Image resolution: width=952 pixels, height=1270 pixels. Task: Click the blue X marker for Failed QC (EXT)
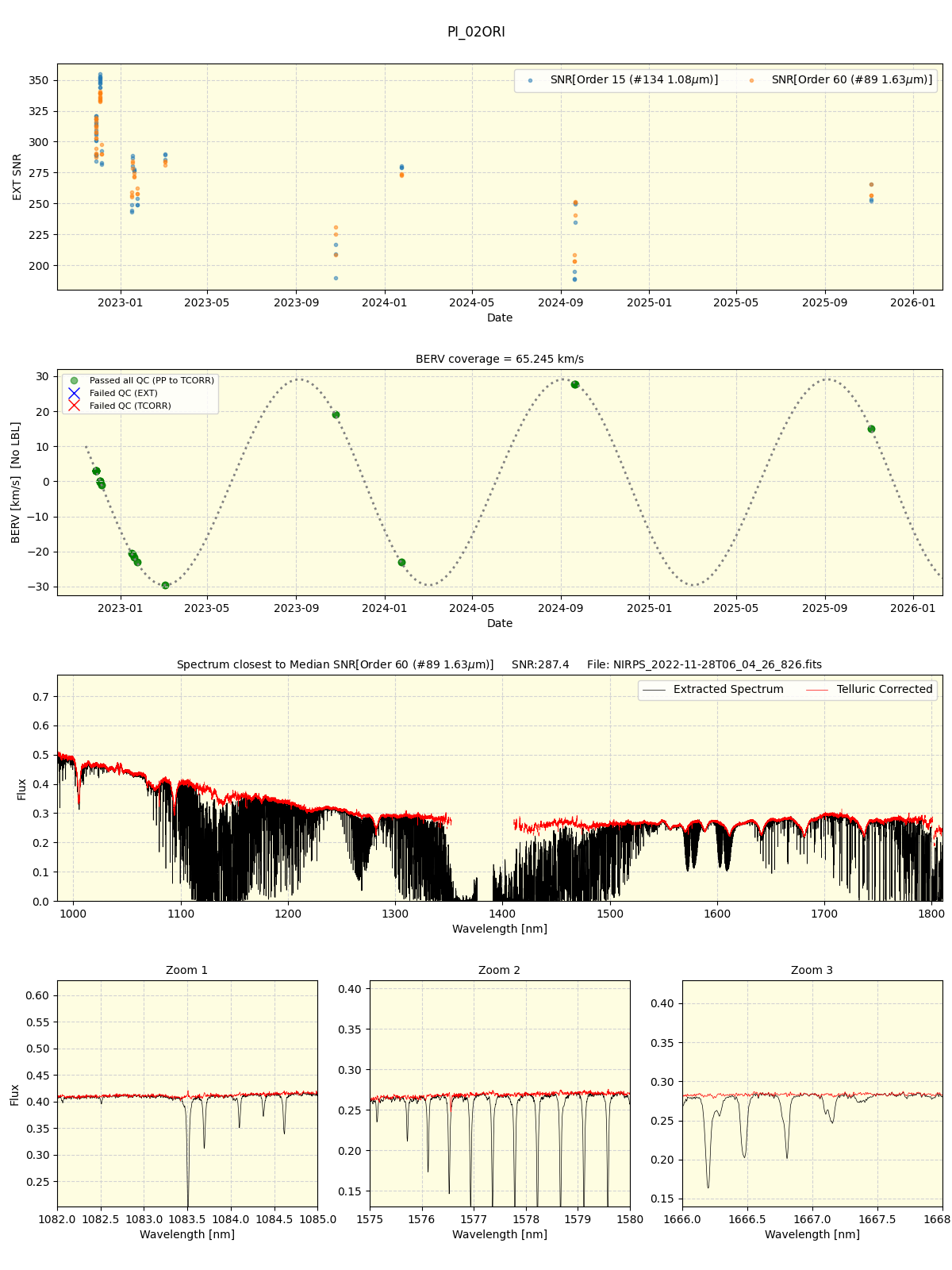[74, 394]
